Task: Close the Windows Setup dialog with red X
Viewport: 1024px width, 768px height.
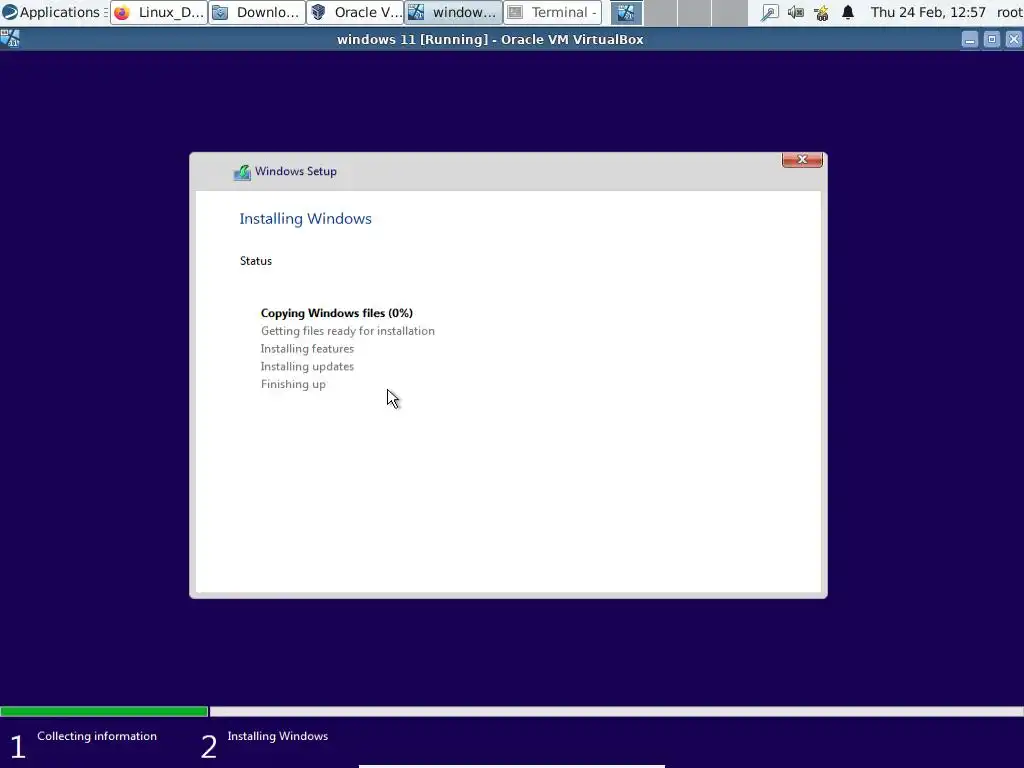Action: click(802, 160)
